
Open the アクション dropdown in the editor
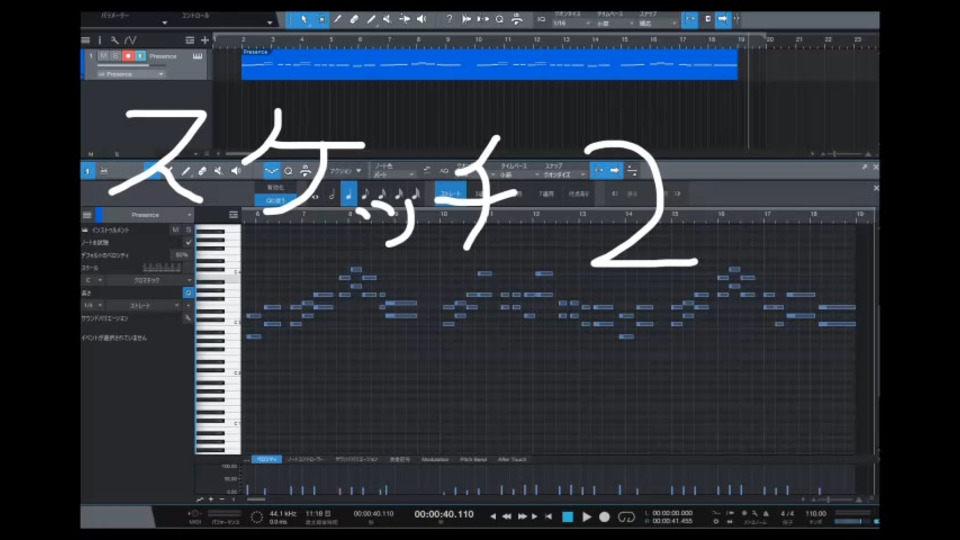coord(346,171)
